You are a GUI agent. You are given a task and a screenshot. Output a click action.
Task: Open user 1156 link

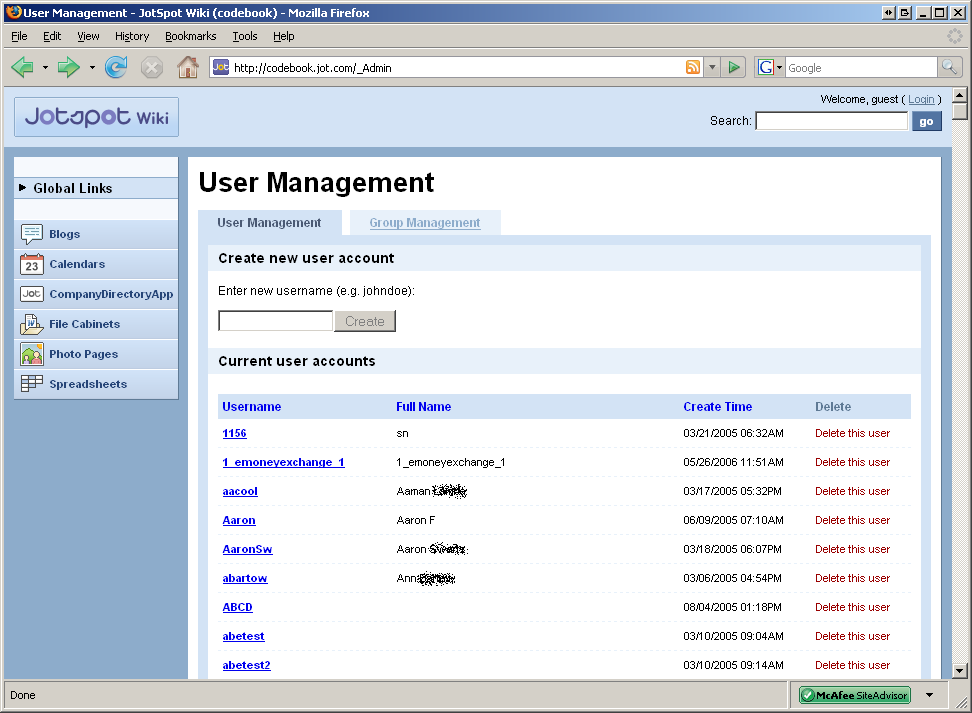[x=234, y=433]
